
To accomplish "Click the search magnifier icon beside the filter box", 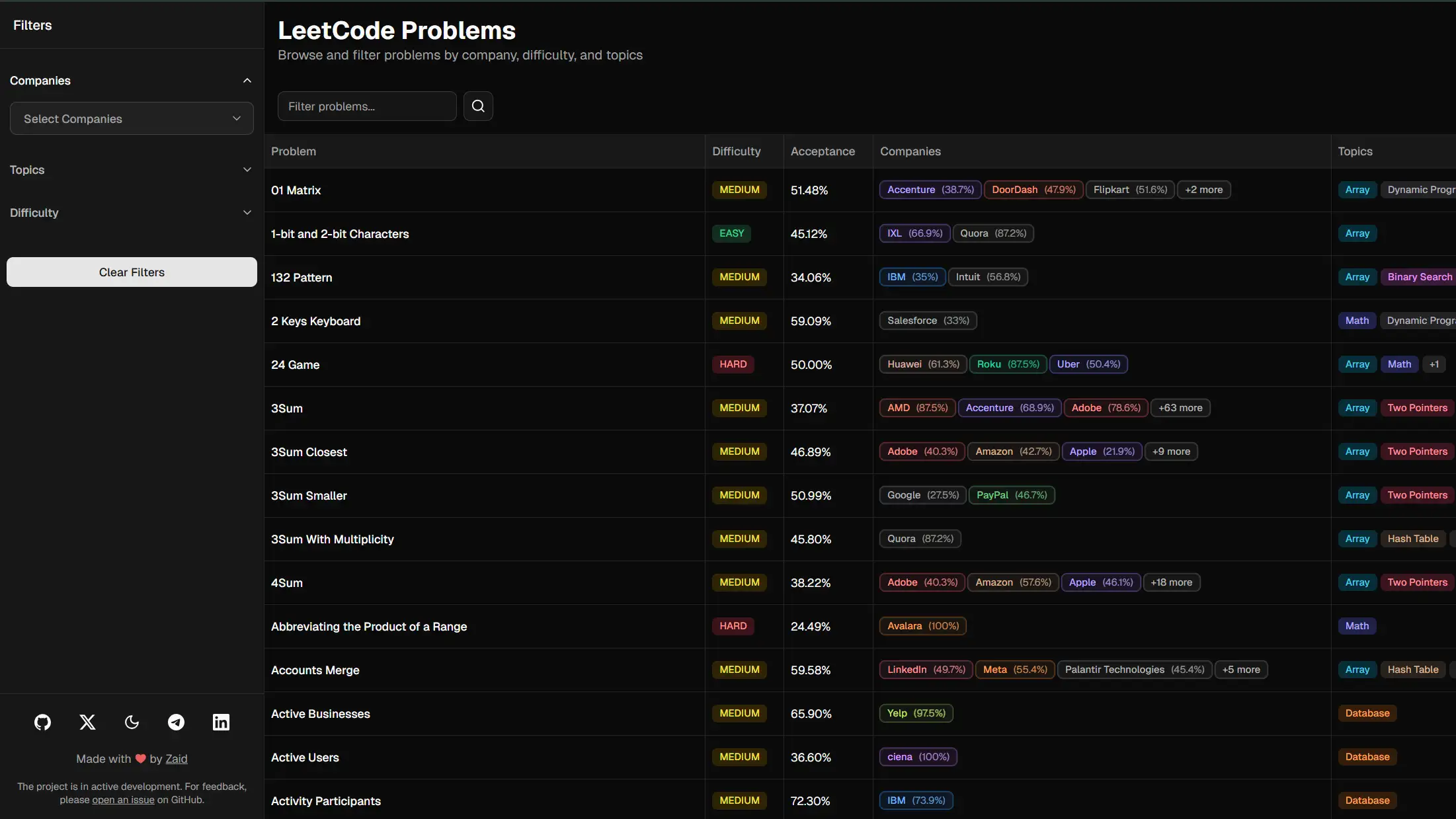I will (x=477, y=106).
